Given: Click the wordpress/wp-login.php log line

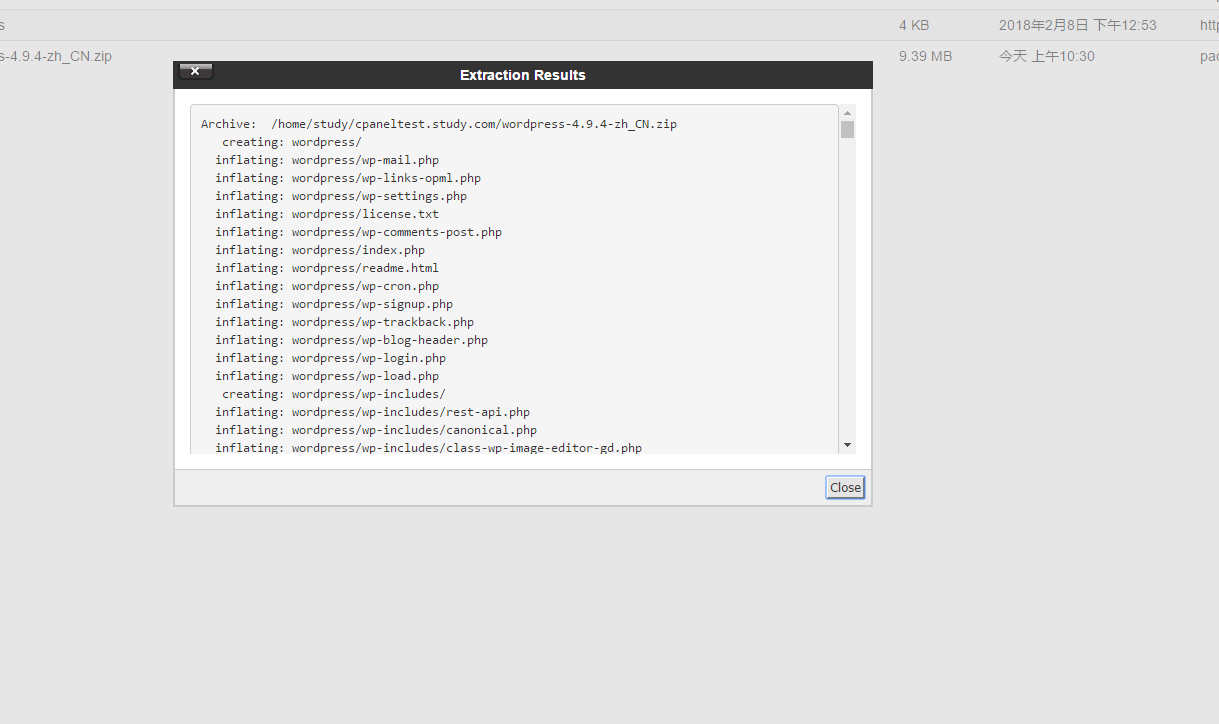Looking at the screenshot, I should (330, 358).
